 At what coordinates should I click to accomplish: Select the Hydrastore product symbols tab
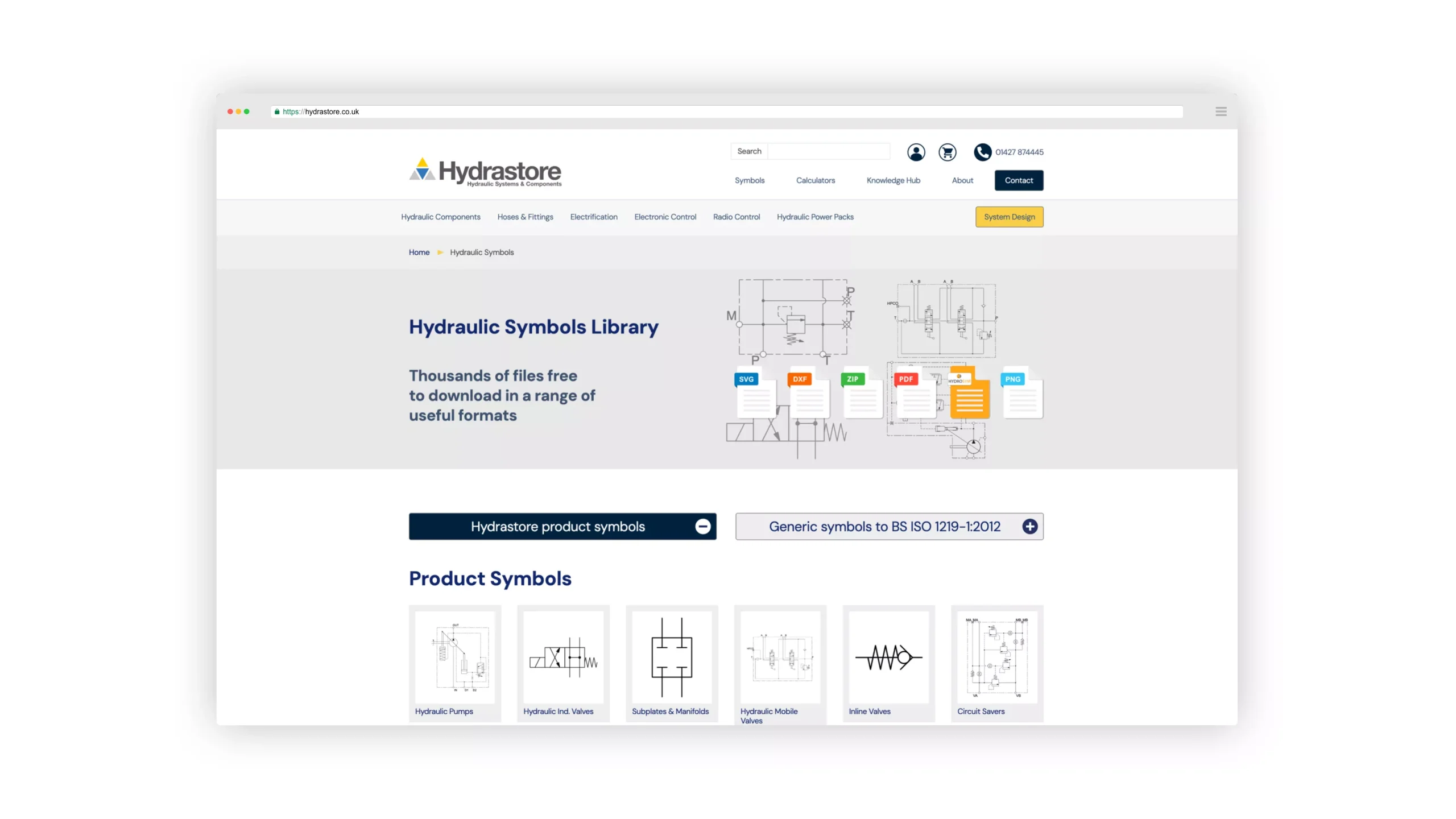562,526
